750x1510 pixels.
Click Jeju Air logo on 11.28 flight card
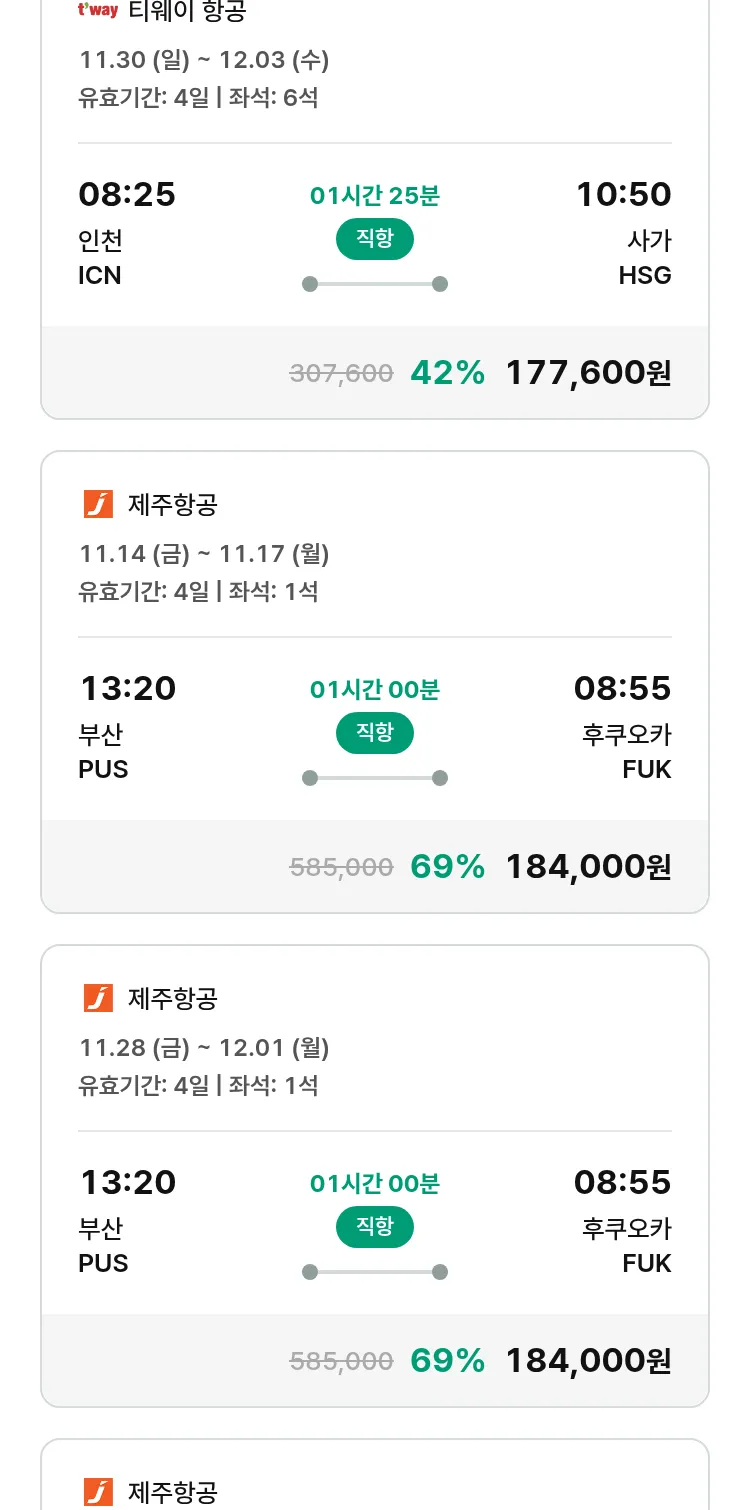(98, 998)
